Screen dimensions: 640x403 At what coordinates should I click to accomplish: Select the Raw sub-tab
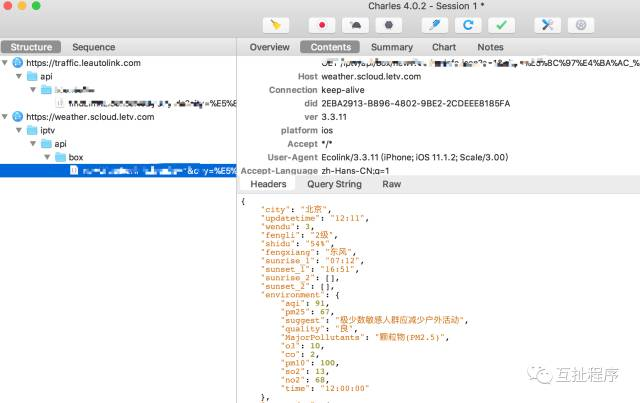point(391,184)
